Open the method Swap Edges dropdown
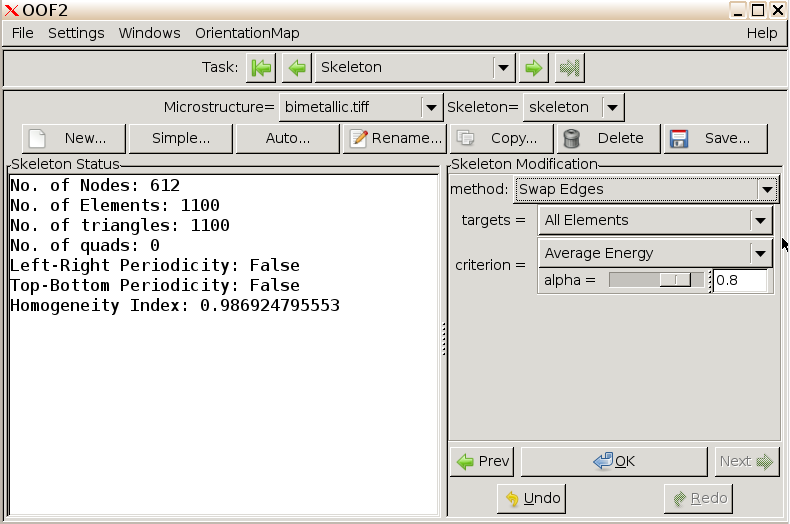 tap(646, 189)
